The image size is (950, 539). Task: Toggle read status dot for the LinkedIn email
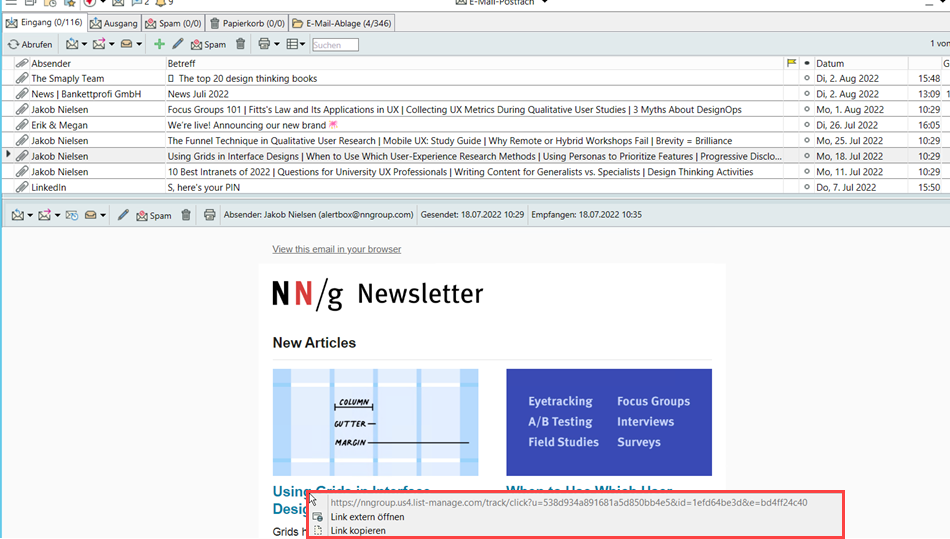click(x=806, y=187)
